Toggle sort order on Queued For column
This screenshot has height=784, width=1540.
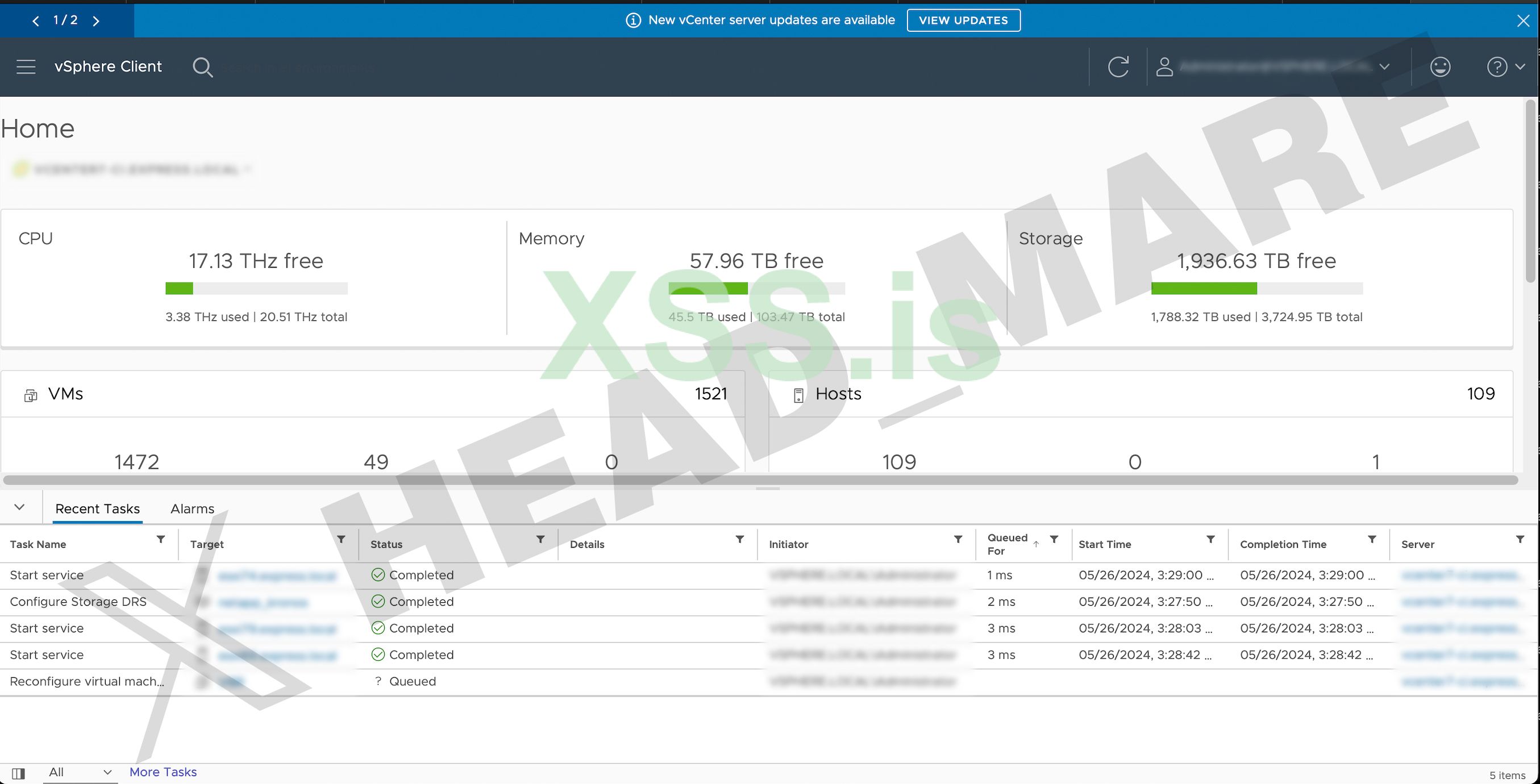pos(1037,544)
